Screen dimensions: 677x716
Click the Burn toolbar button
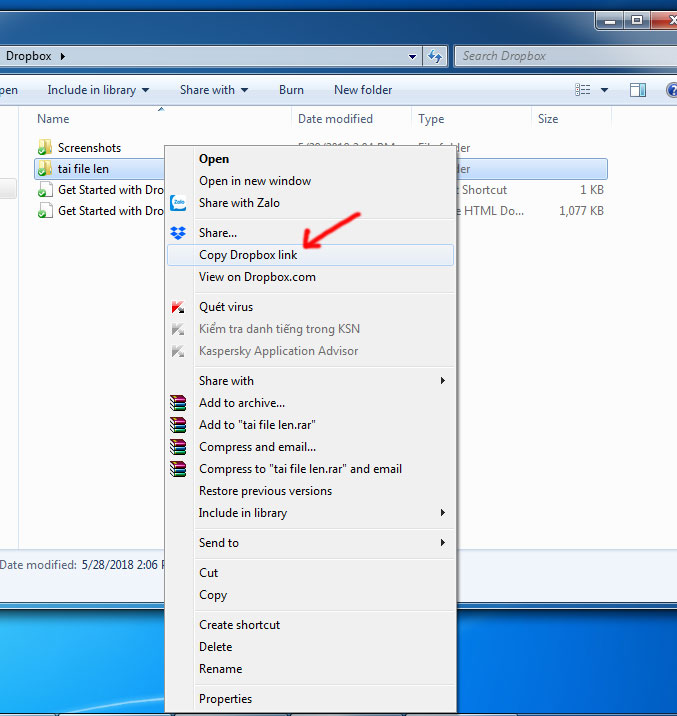[x=291, y=90]
